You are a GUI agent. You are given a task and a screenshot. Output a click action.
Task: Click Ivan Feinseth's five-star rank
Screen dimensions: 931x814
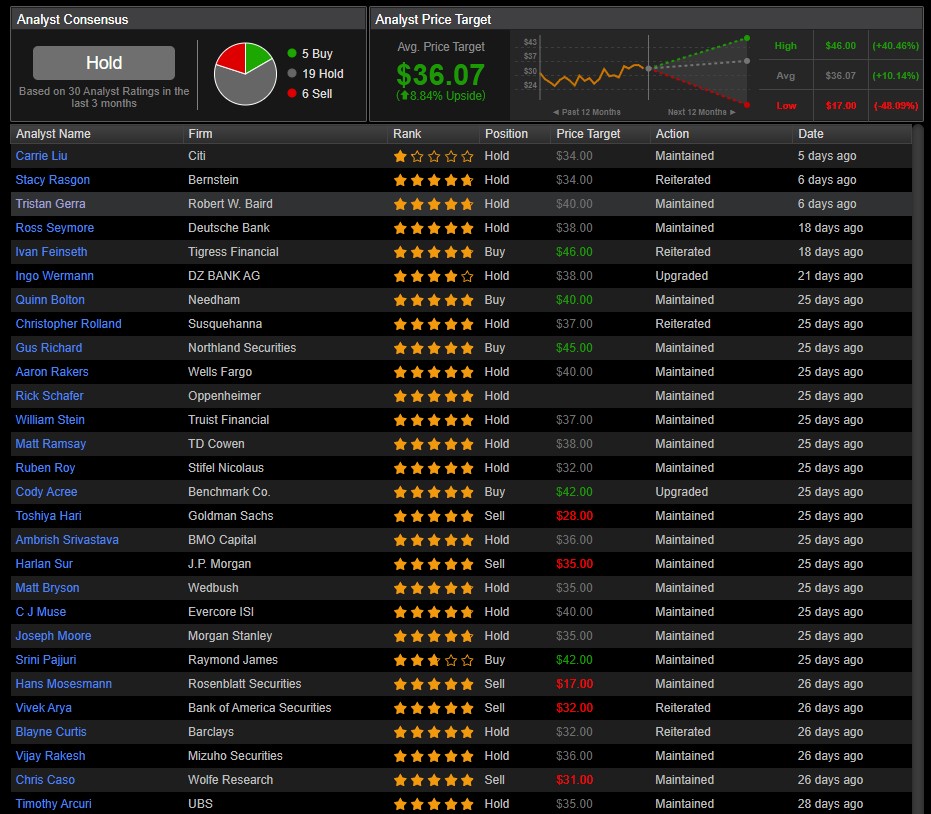(433, 252)
